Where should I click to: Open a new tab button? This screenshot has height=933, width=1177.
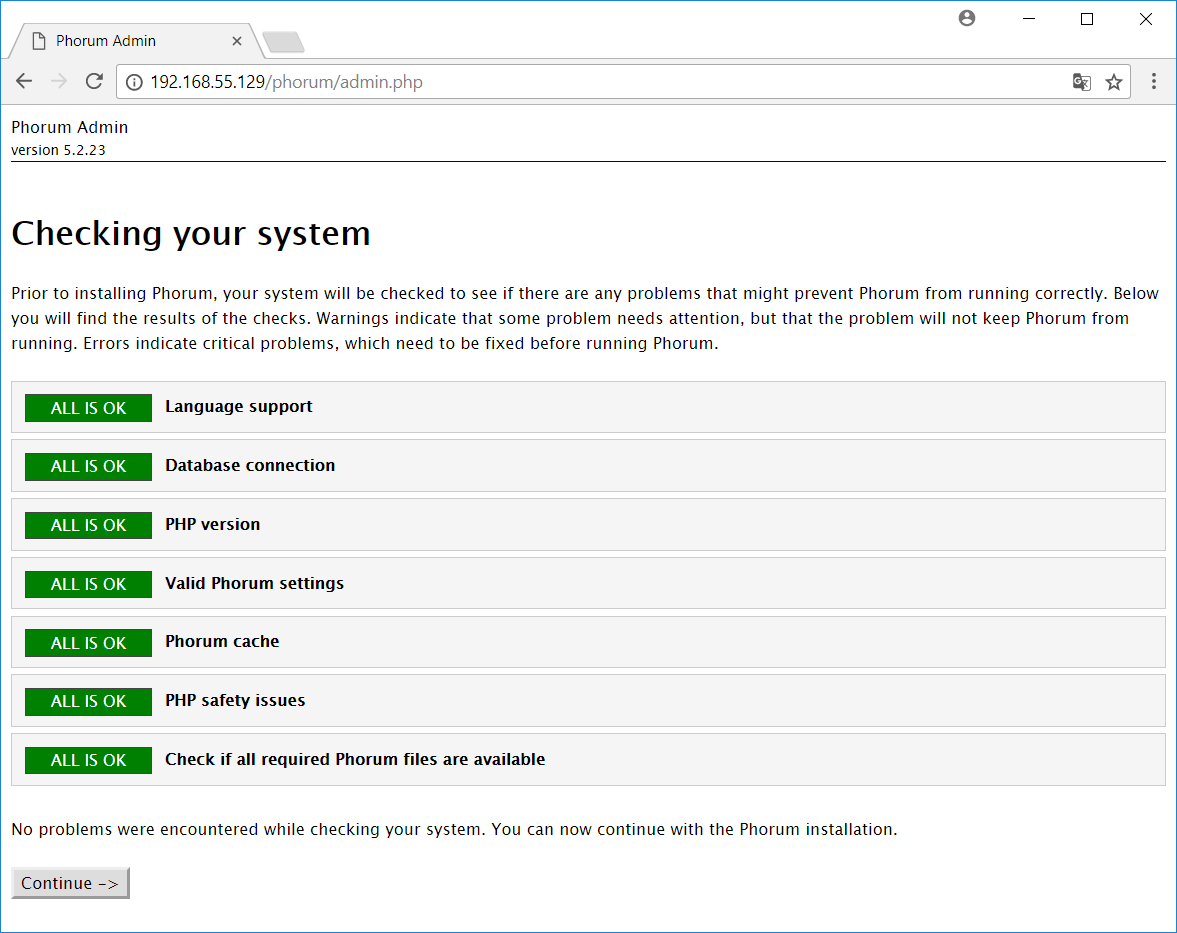click(284, 42)
